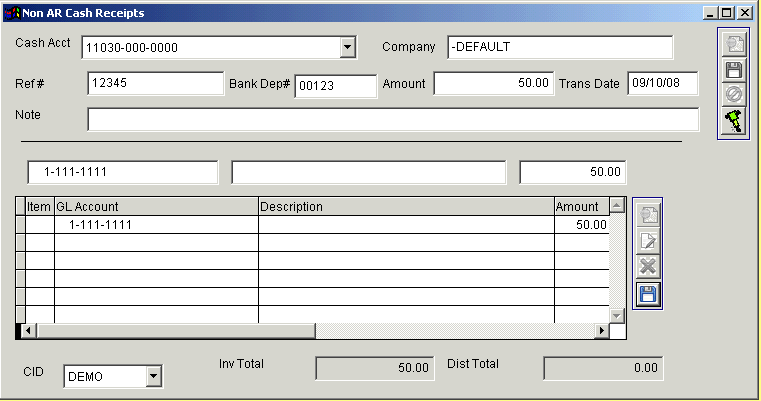Click into the empty Note field
This screenshot has height=401, width=761.
coord(392,119)
